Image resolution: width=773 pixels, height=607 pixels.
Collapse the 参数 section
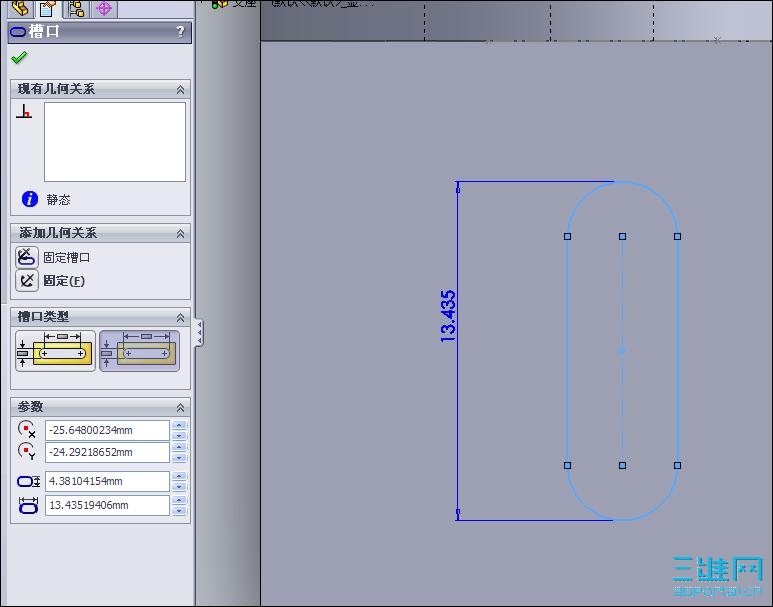pyautogui.click(x=180, y=408)
